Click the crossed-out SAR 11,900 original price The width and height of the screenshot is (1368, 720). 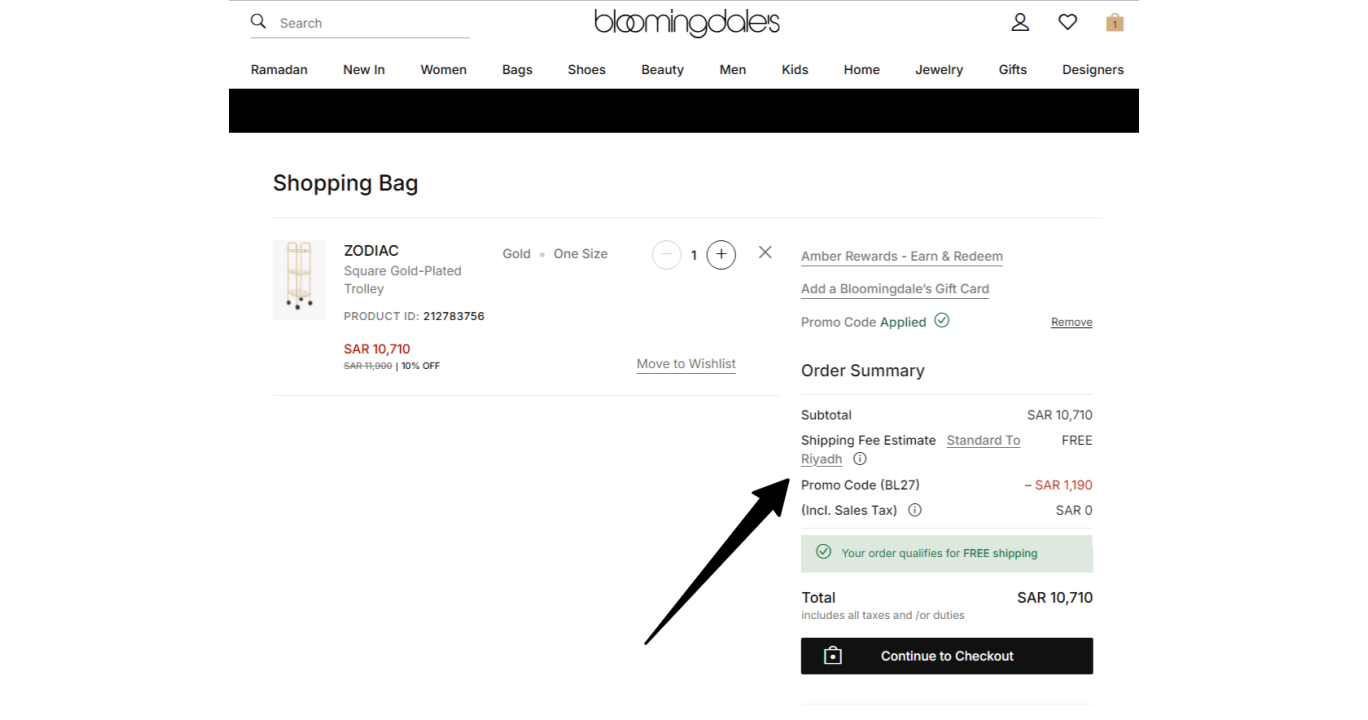point(368,366)
